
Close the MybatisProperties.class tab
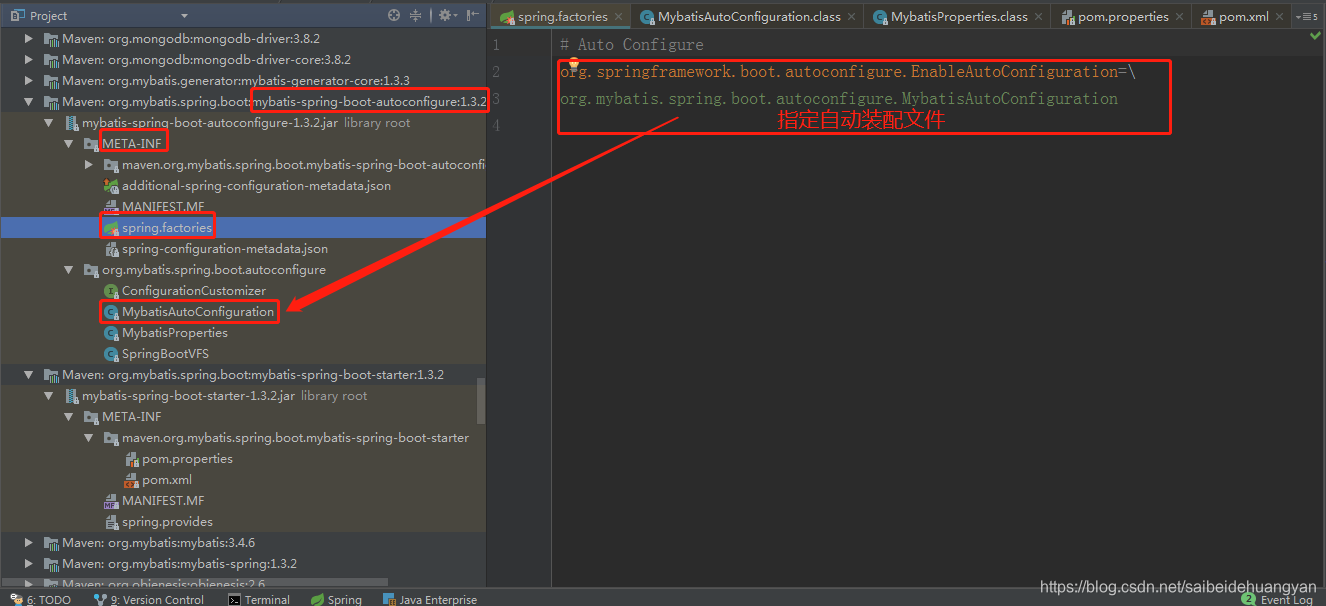1039,17
